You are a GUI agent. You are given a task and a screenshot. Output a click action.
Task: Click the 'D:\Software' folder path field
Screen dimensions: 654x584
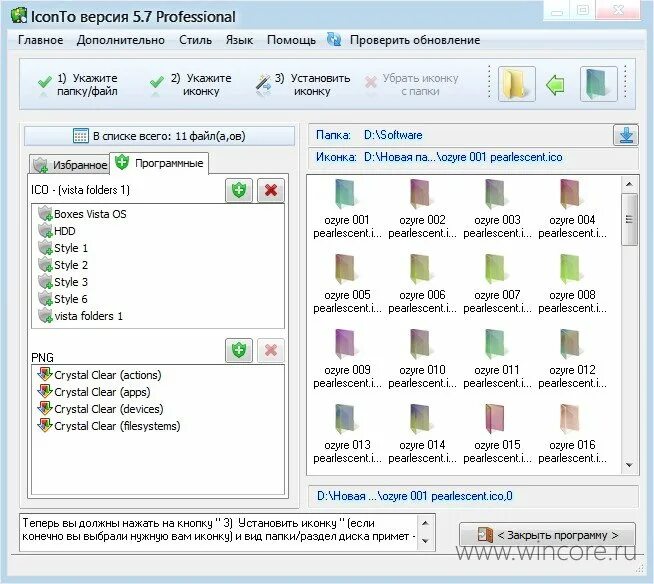click(460, 135)
